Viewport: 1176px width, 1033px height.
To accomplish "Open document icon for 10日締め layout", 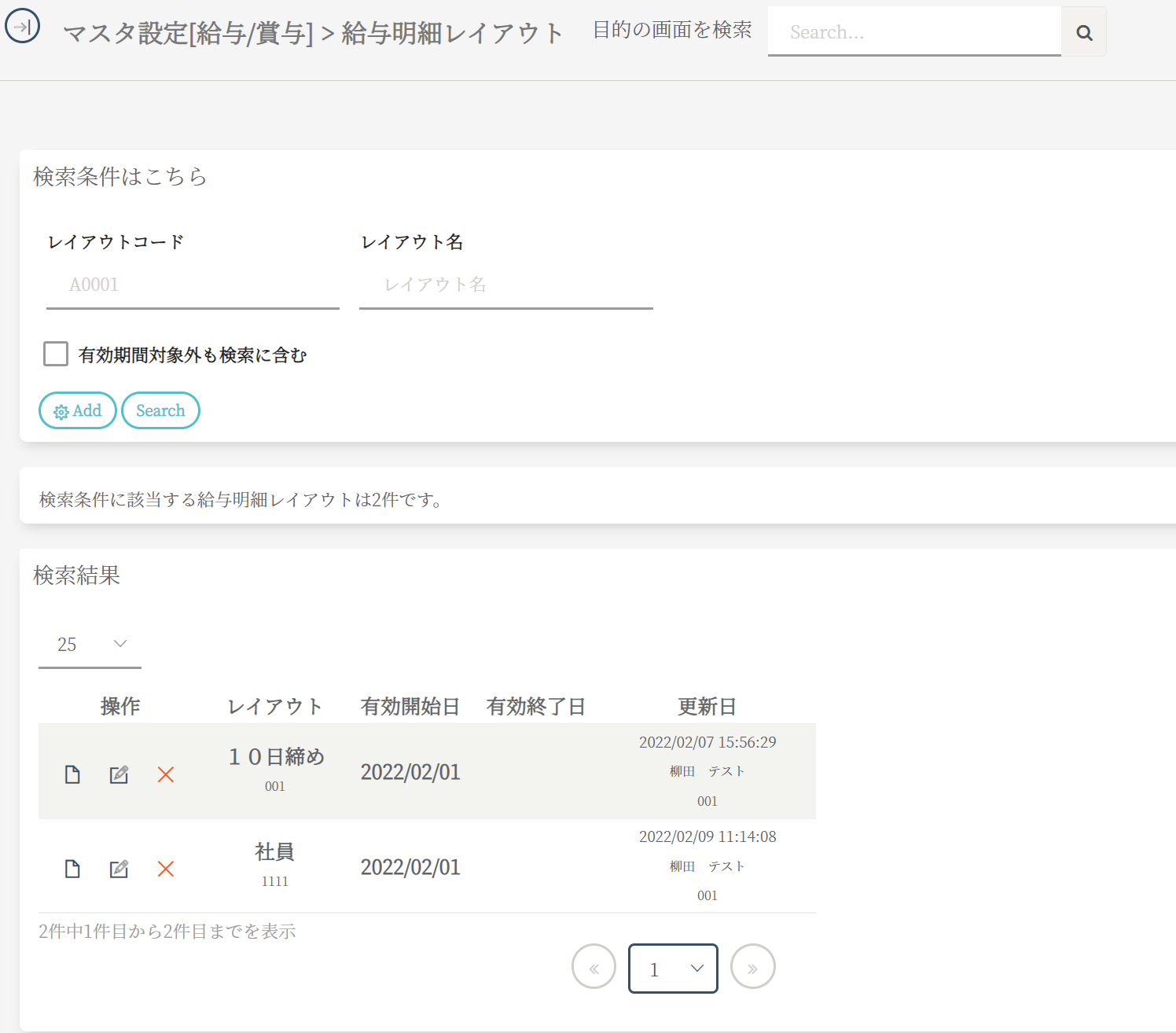I will (72, 774).
